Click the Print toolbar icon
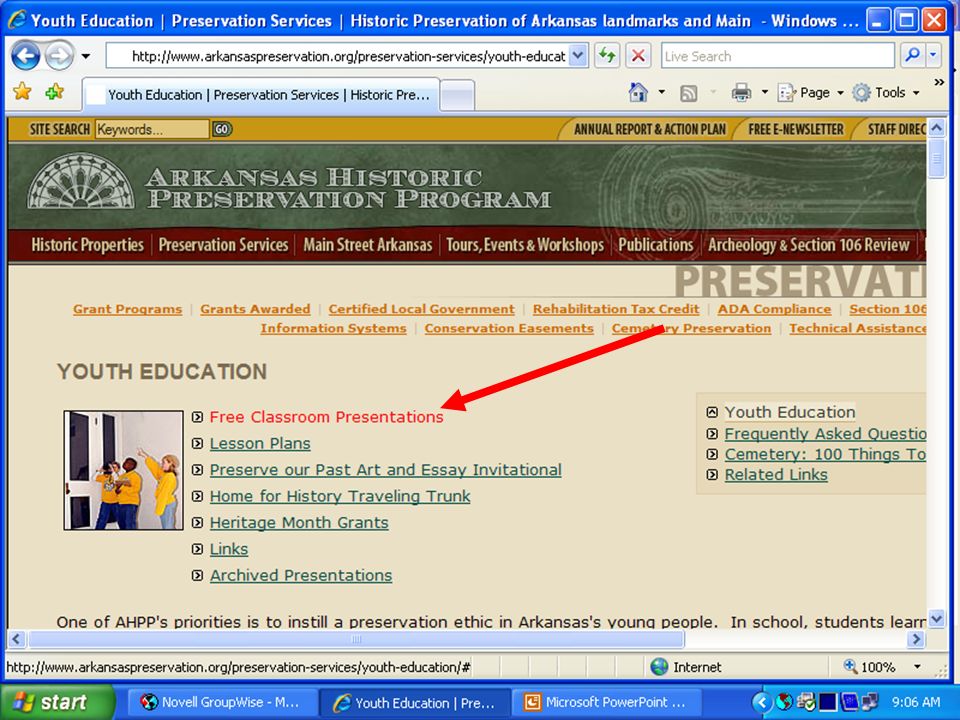 point(741,92)
